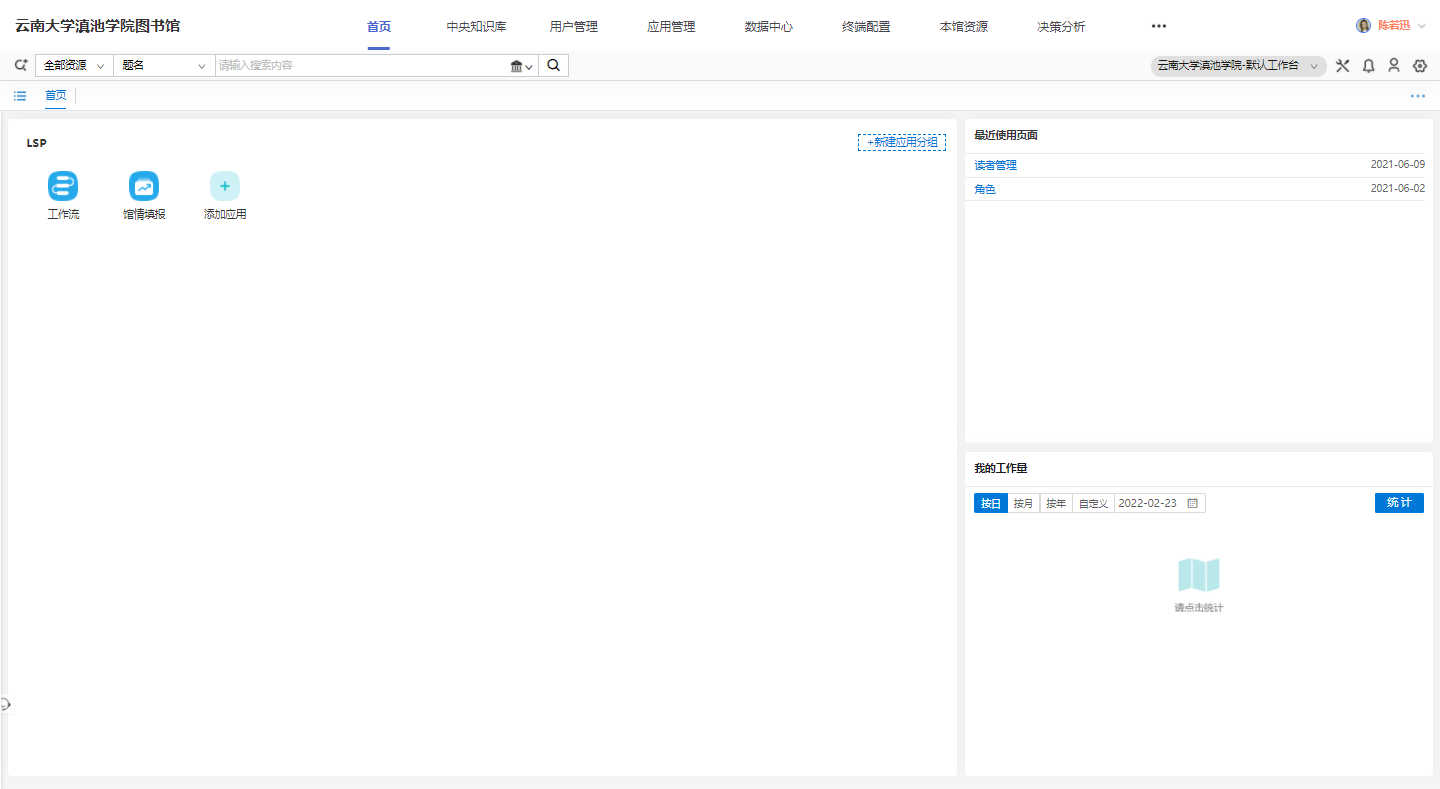Open the tools wrench icon
This screenshot has width=1440, height=789.
1342,66
